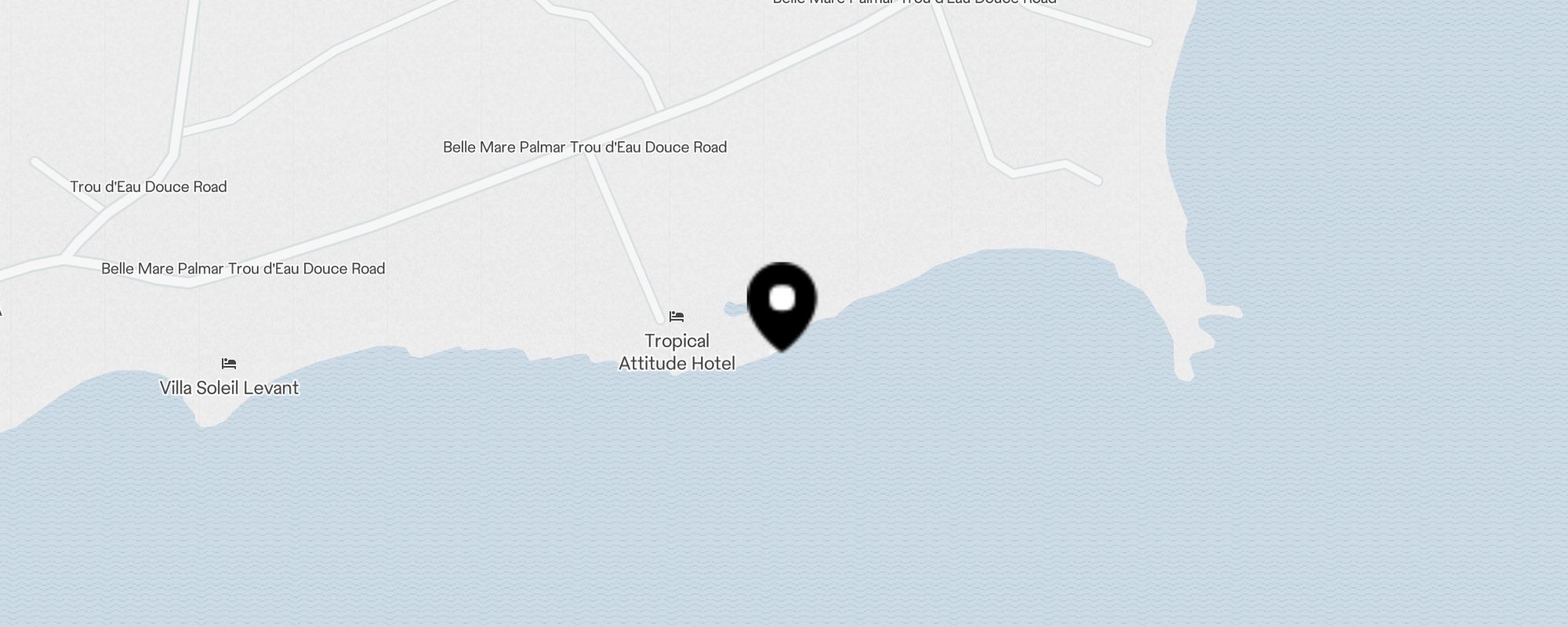The width and height of the screenshot is (1568, 627).
Task: Open the Tropical Attitude Hotel label
Action: (x=677, y=352)
